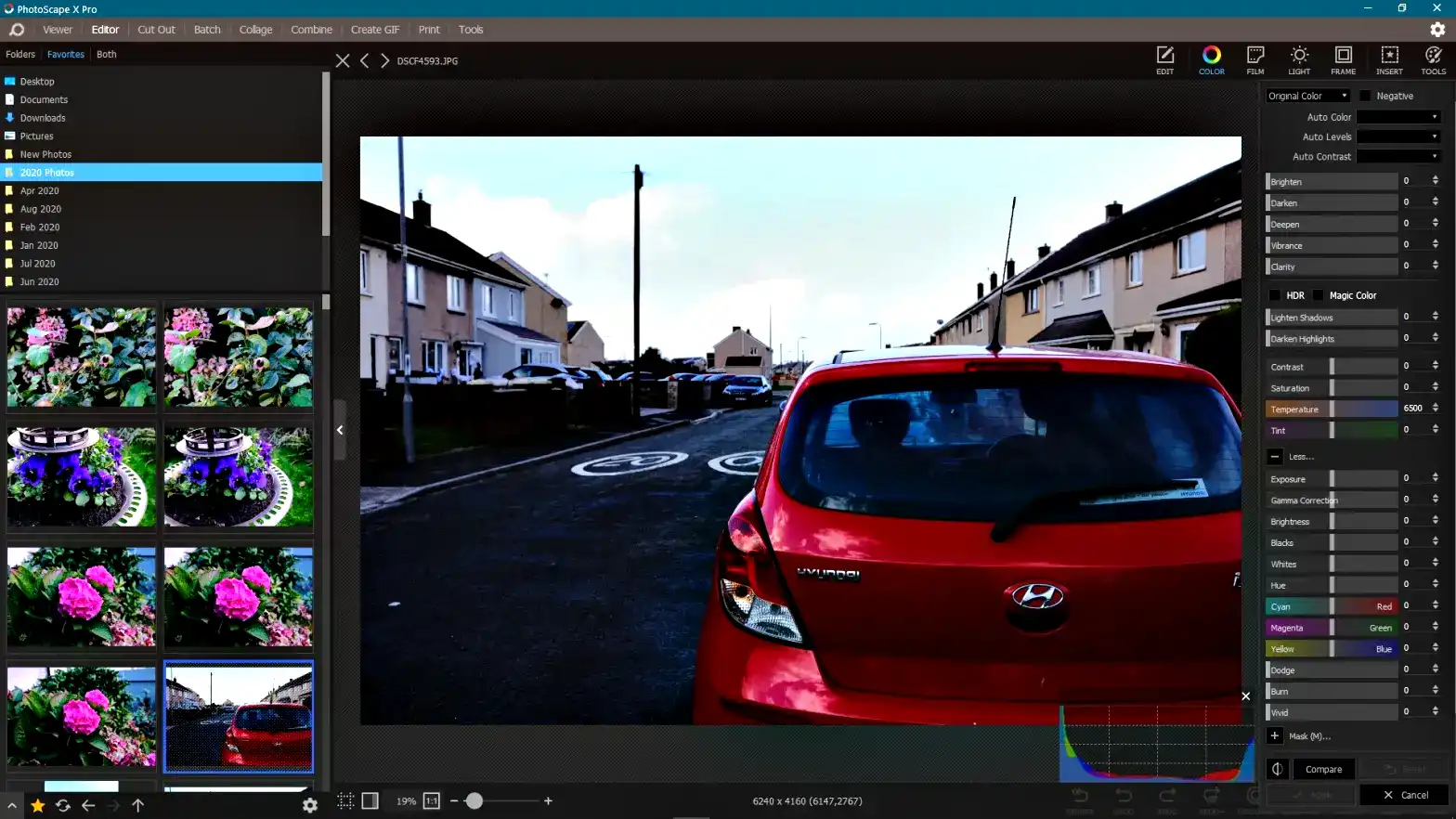Switch to the Batch tab
This screenshot has height=819, width=1456.
coord(207,30)
